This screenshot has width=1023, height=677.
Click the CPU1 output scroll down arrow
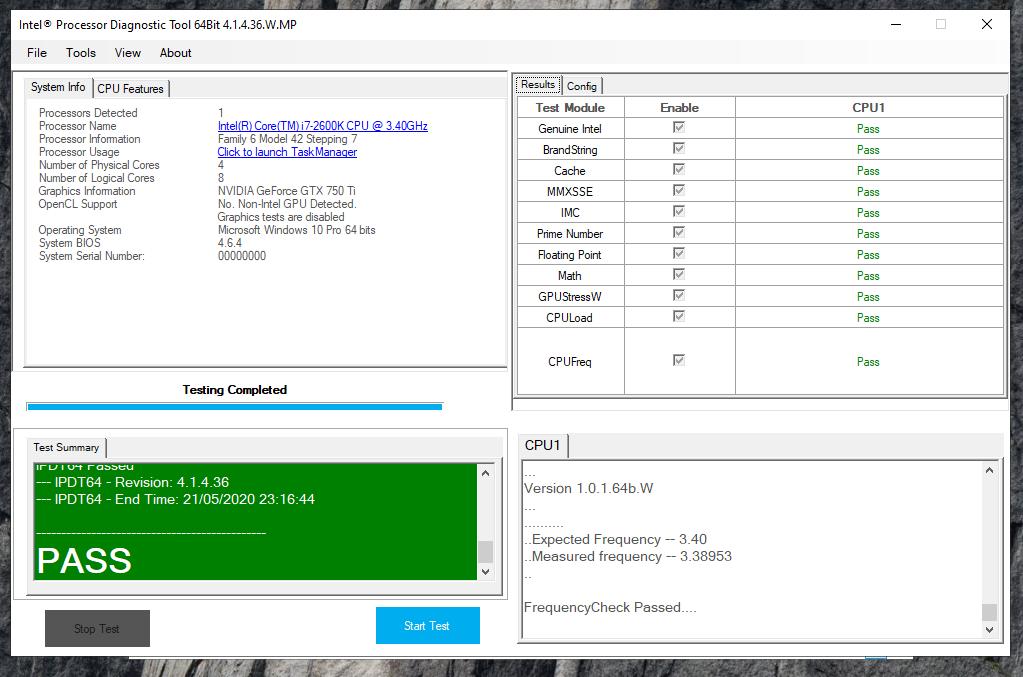click(990, 629)
